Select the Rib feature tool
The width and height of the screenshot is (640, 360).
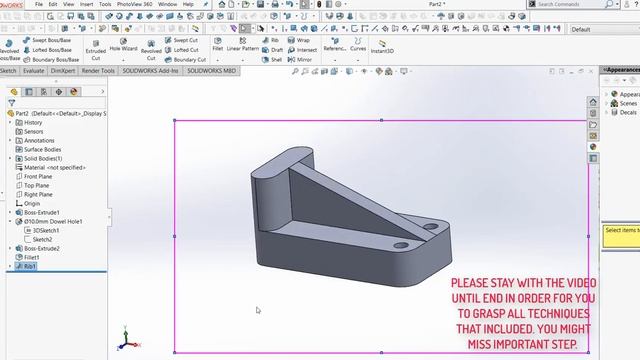271,40
